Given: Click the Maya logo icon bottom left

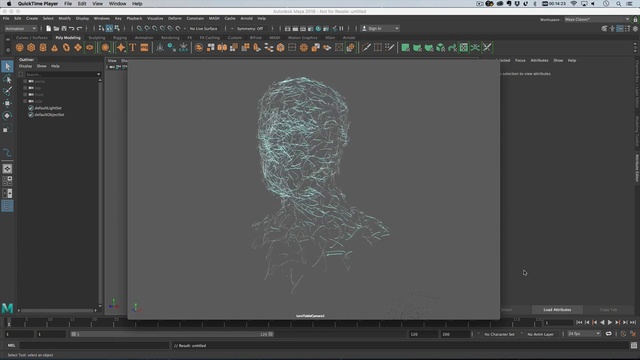Looking at the screenshot, I should (7, 309).
